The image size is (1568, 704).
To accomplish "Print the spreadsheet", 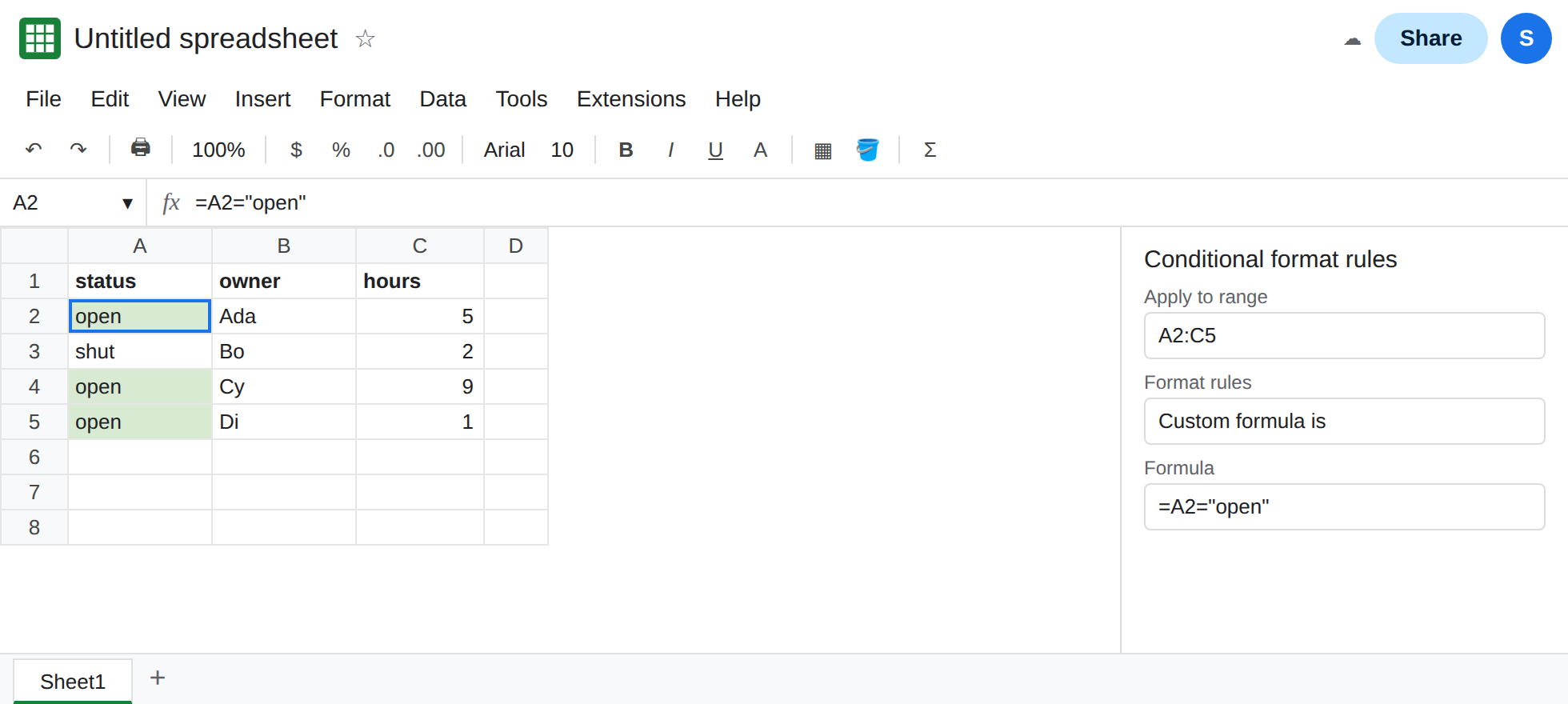I will click(x=141, y=148).
